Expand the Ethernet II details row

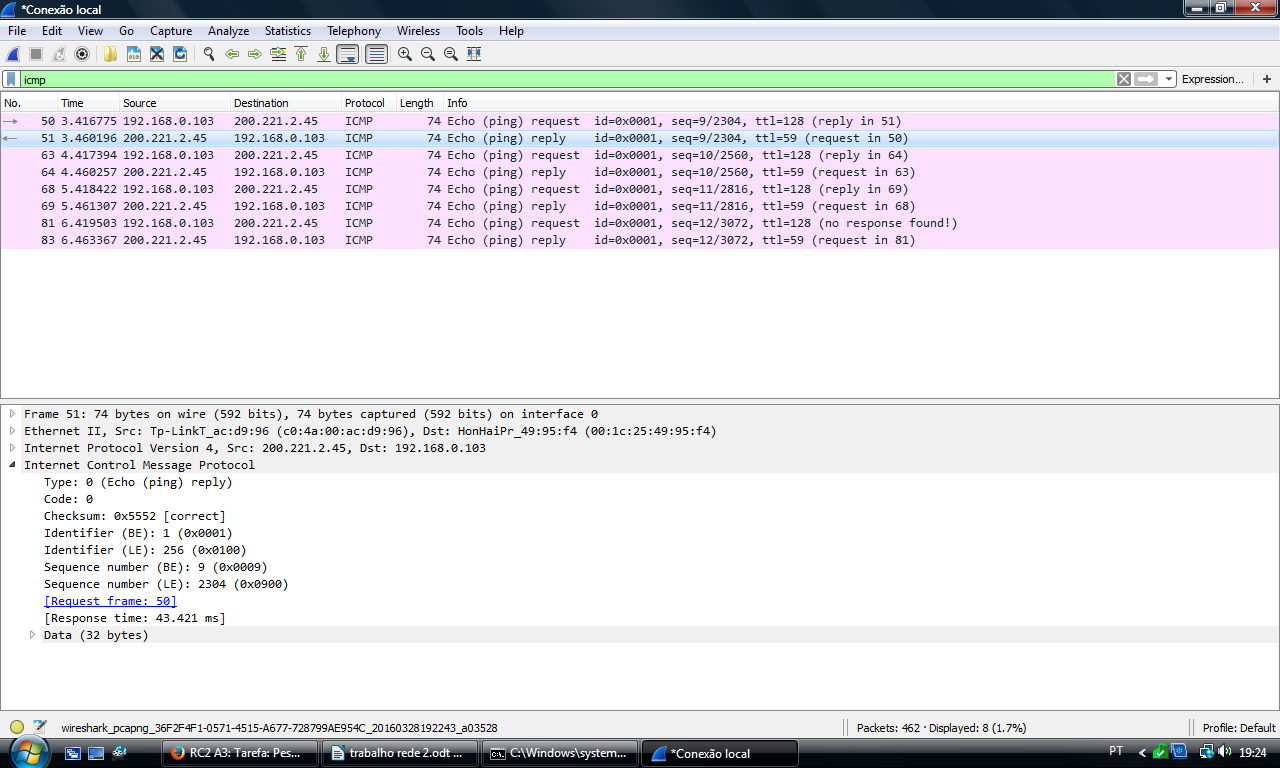point(13,431)
